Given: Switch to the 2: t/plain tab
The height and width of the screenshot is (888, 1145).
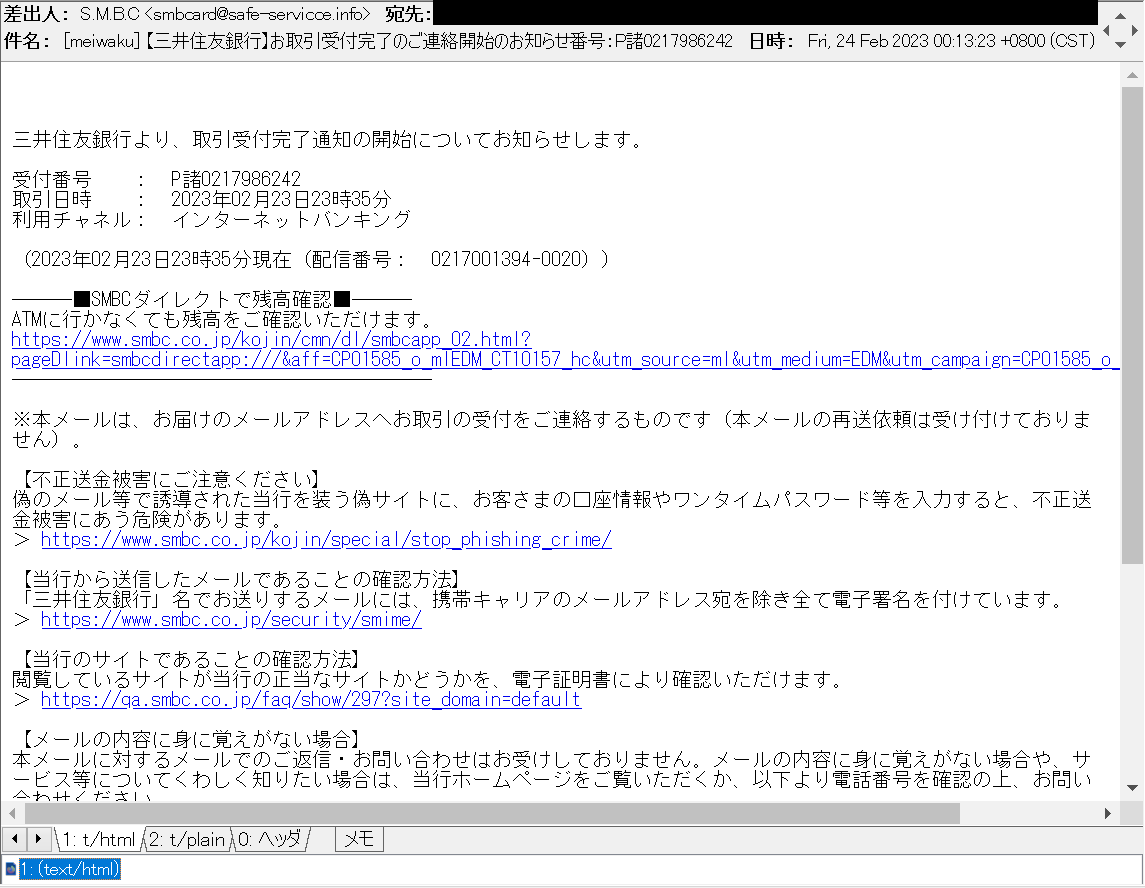Looking at the screenshot, I should [186, 840].
